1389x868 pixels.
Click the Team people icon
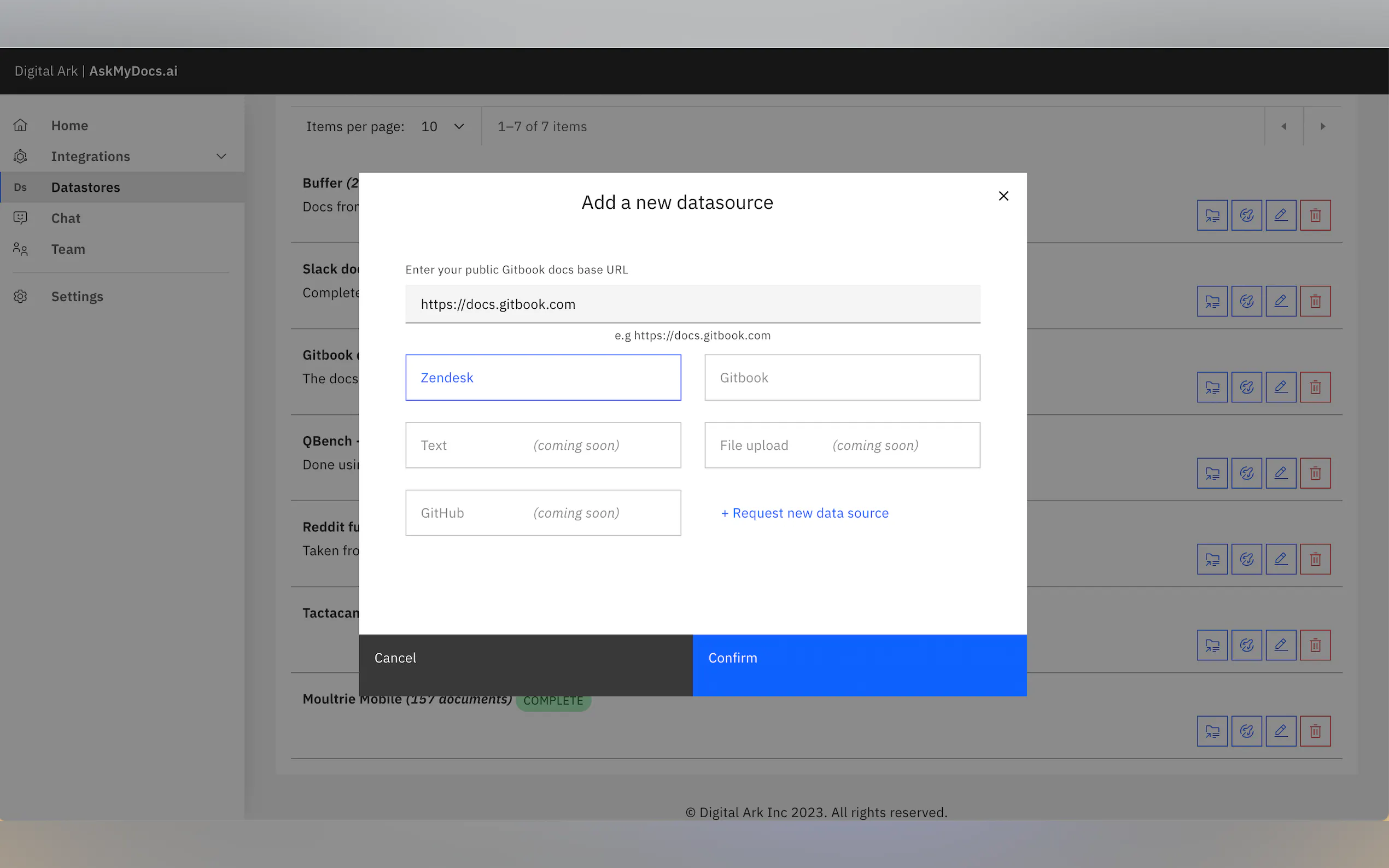(21, 249)
